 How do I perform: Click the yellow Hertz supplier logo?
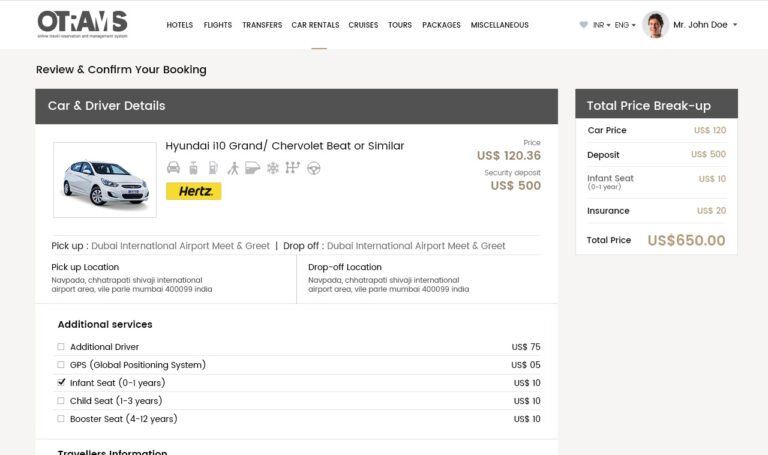(193, 191)
